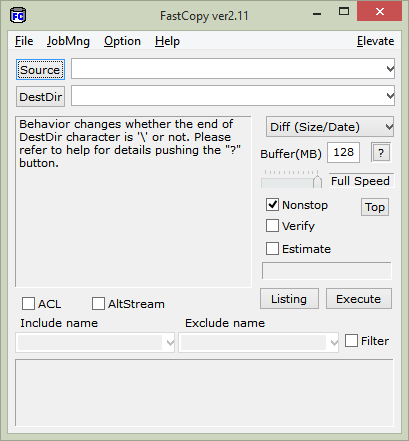Viewport: 409px width, 441px height.
Task: Click the Execute button
Action: [359, 299]
